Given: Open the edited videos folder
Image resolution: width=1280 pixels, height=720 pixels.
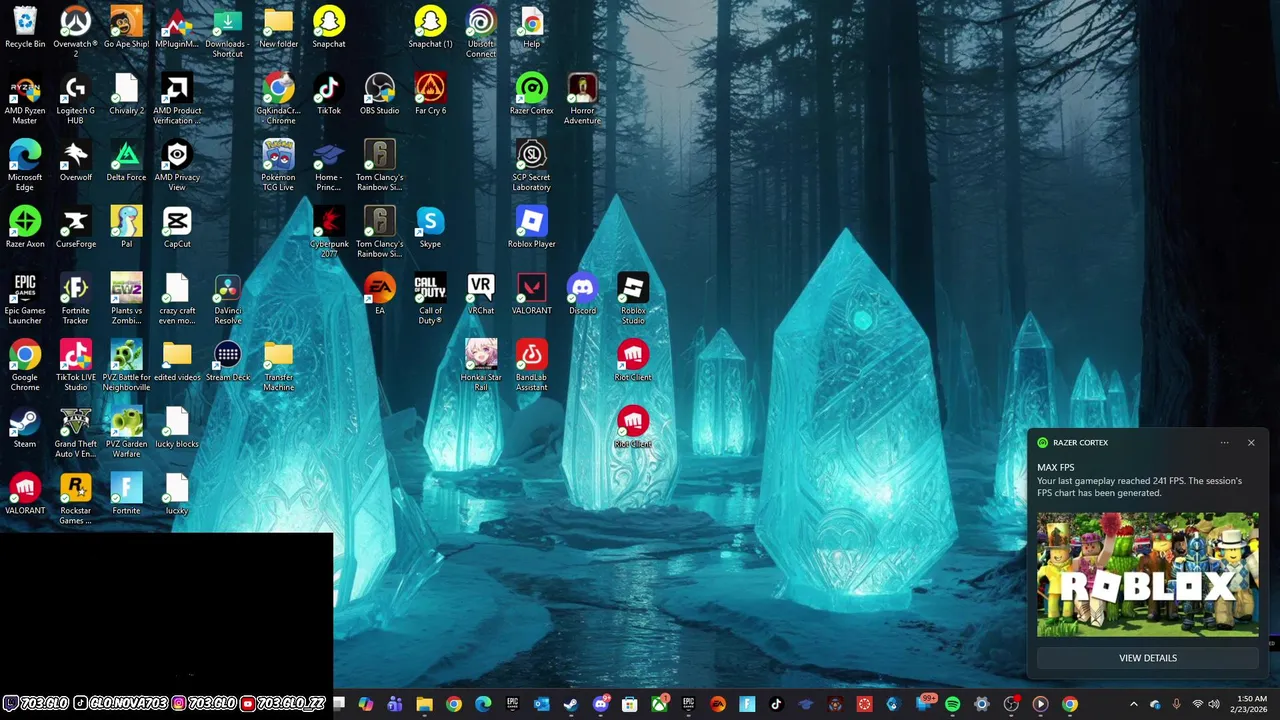Looking at the screenshot, I should pyautogui.click(x=177, y=361).
